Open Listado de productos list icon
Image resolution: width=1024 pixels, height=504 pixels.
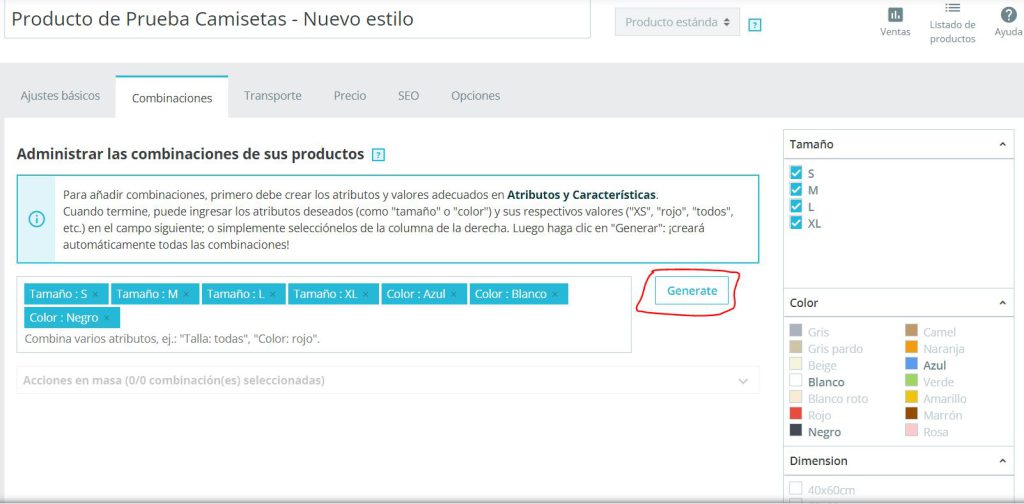click(x=952, y=8)
